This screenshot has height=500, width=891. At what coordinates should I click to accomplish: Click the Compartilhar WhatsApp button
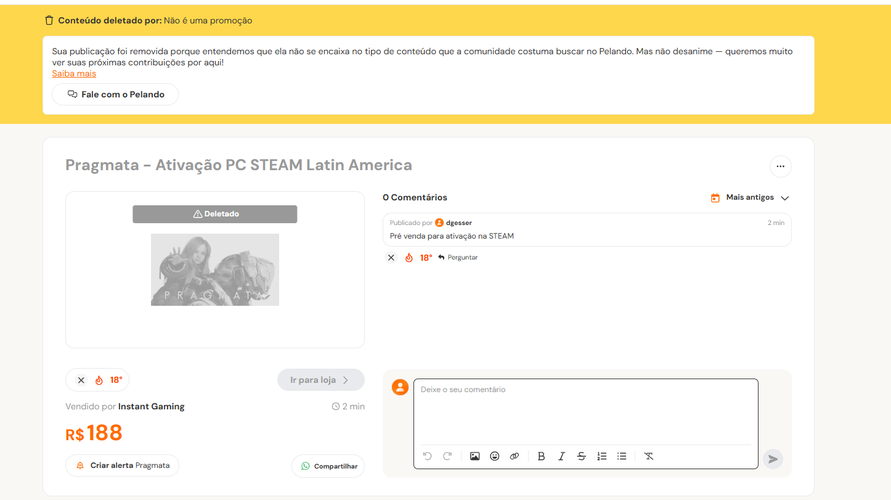[328, 466]
